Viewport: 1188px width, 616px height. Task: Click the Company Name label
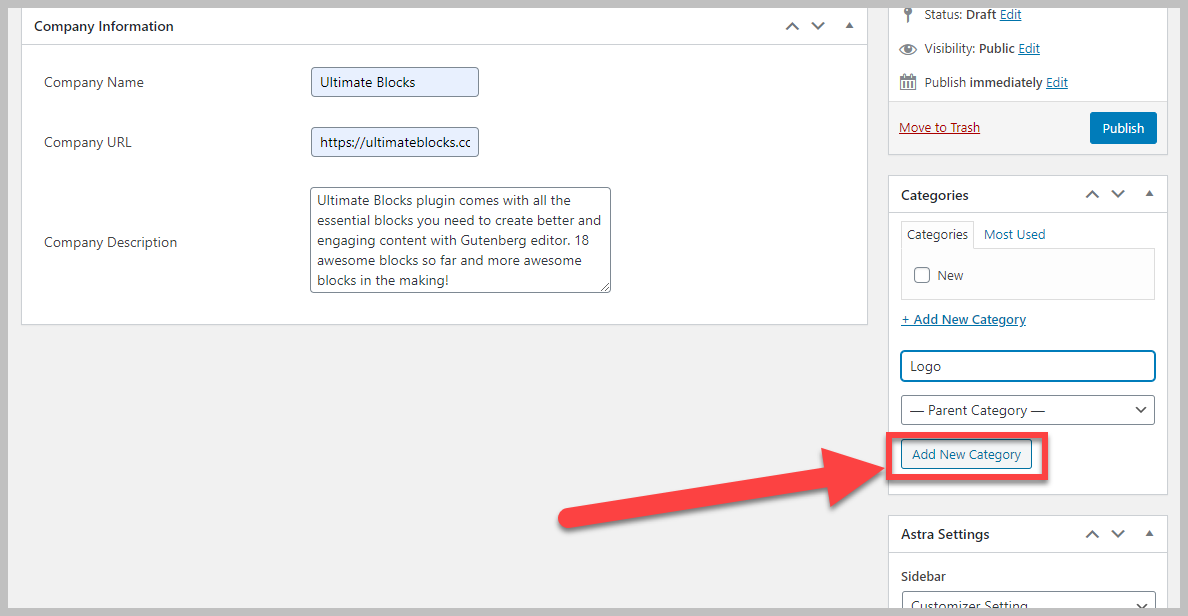click(94, 83)
